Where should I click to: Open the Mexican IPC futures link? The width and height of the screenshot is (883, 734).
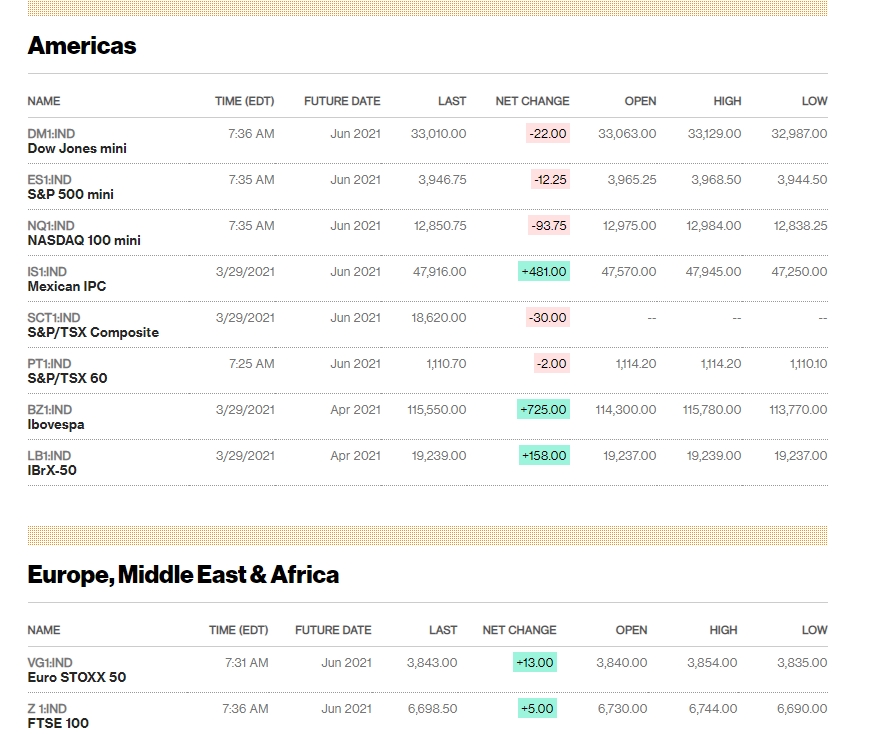coord(67,286)
